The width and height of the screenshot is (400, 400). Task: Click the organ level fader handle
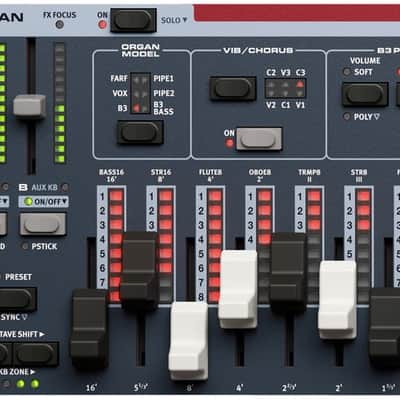(x=30, y=106)
